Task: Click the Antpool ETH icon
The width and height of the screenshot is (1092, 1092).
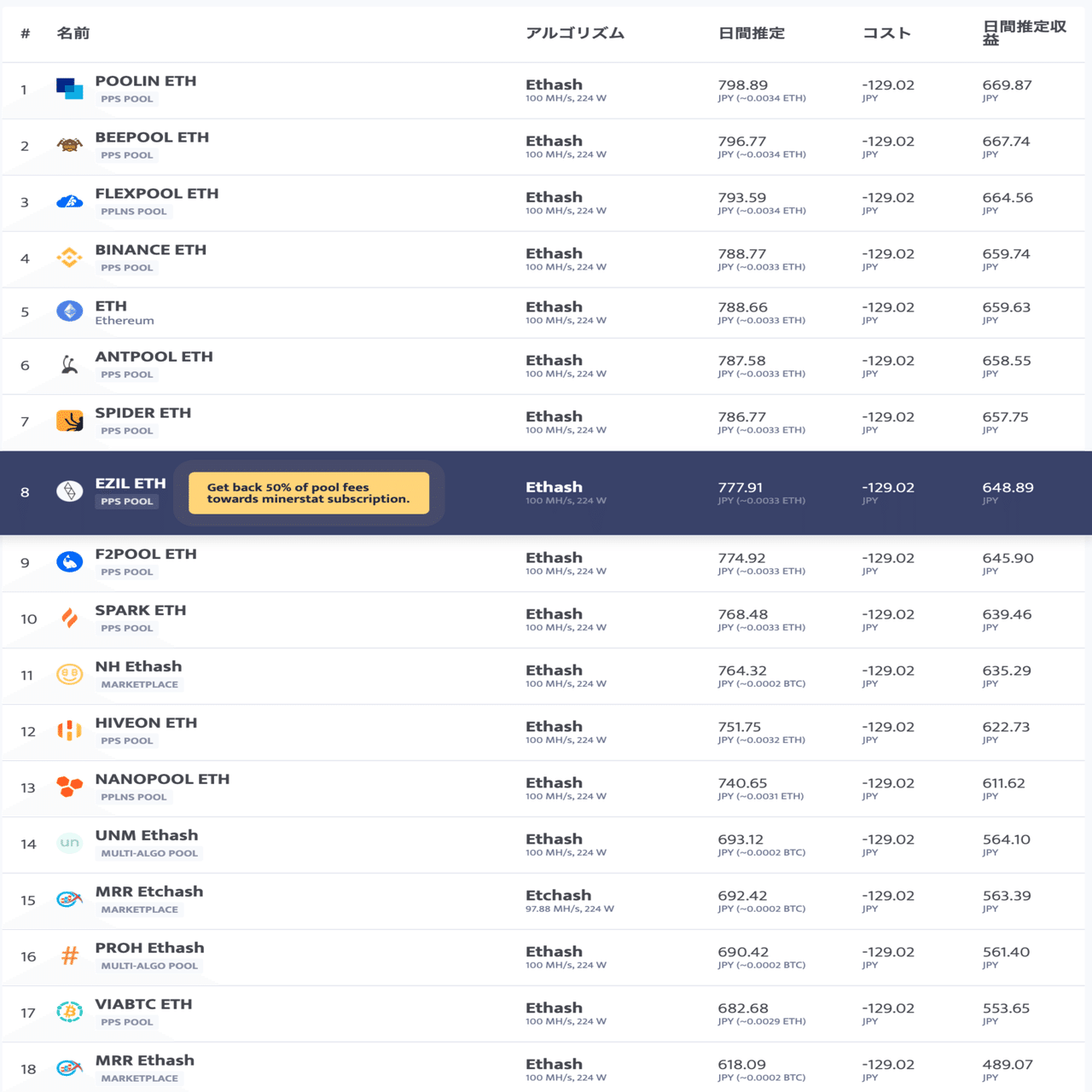Action: click(69, 365)
